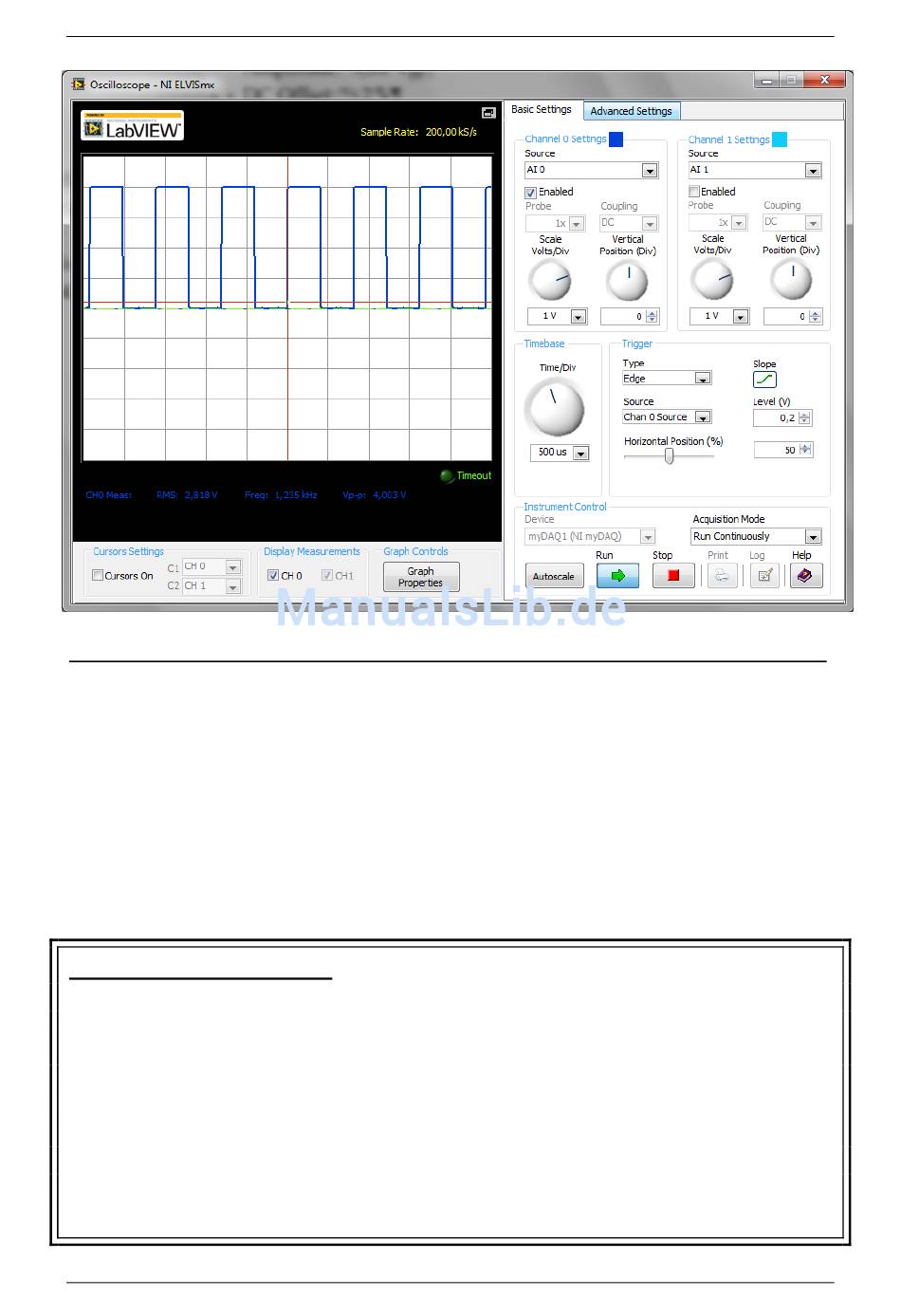Toggle Channel 0 Enabled checkbox
Screen dimensions: 901x1316
click(x=531, y=193)
